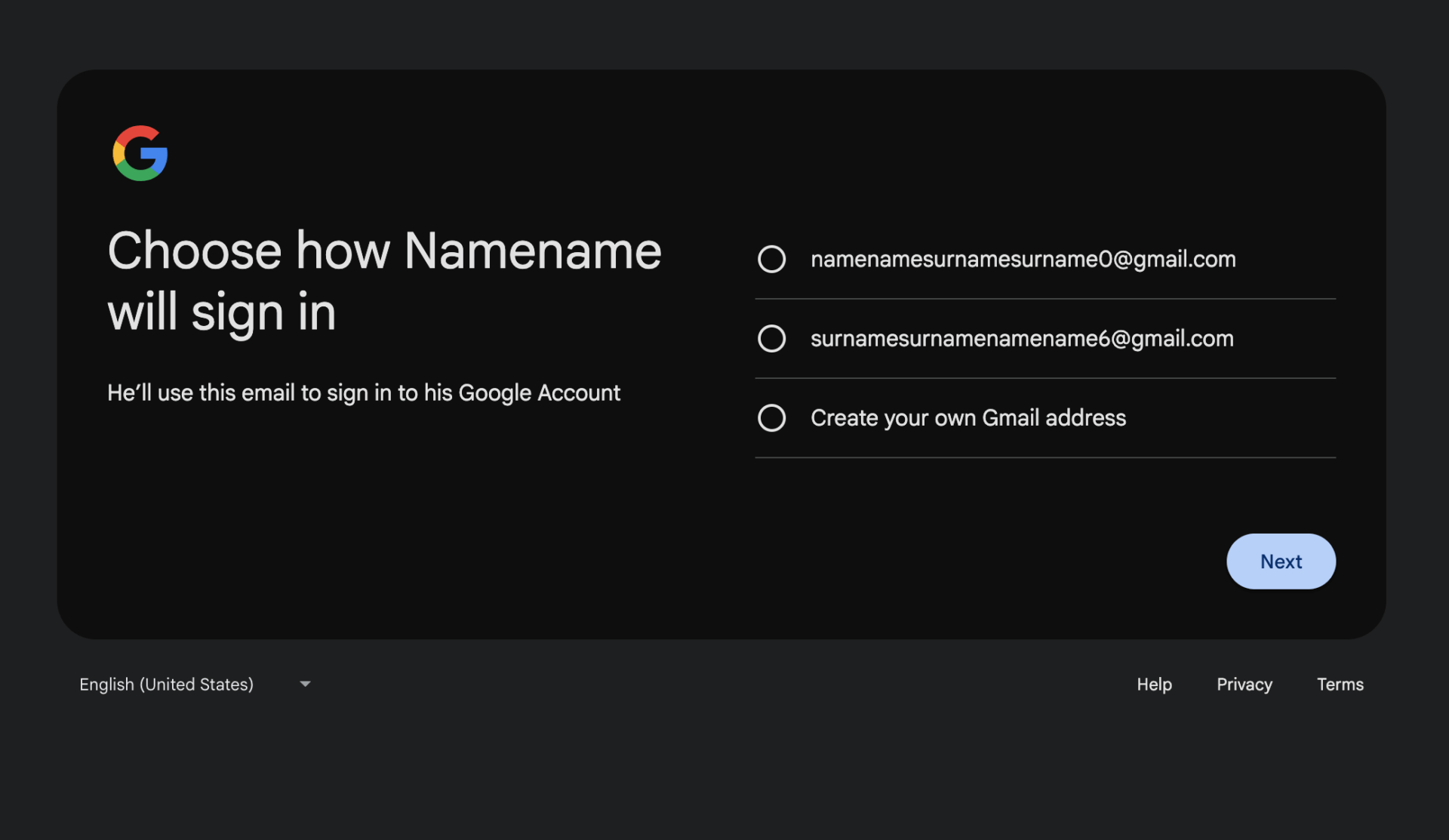Click the first suggested Gmail address text

tap(1023, 259)
